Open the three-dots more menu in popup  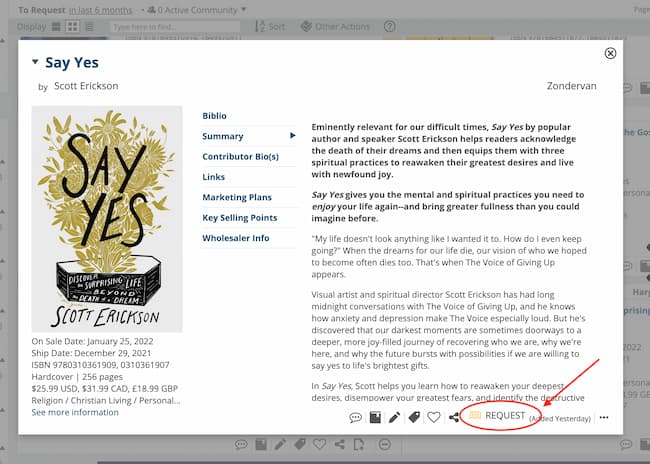click(604, 418)
